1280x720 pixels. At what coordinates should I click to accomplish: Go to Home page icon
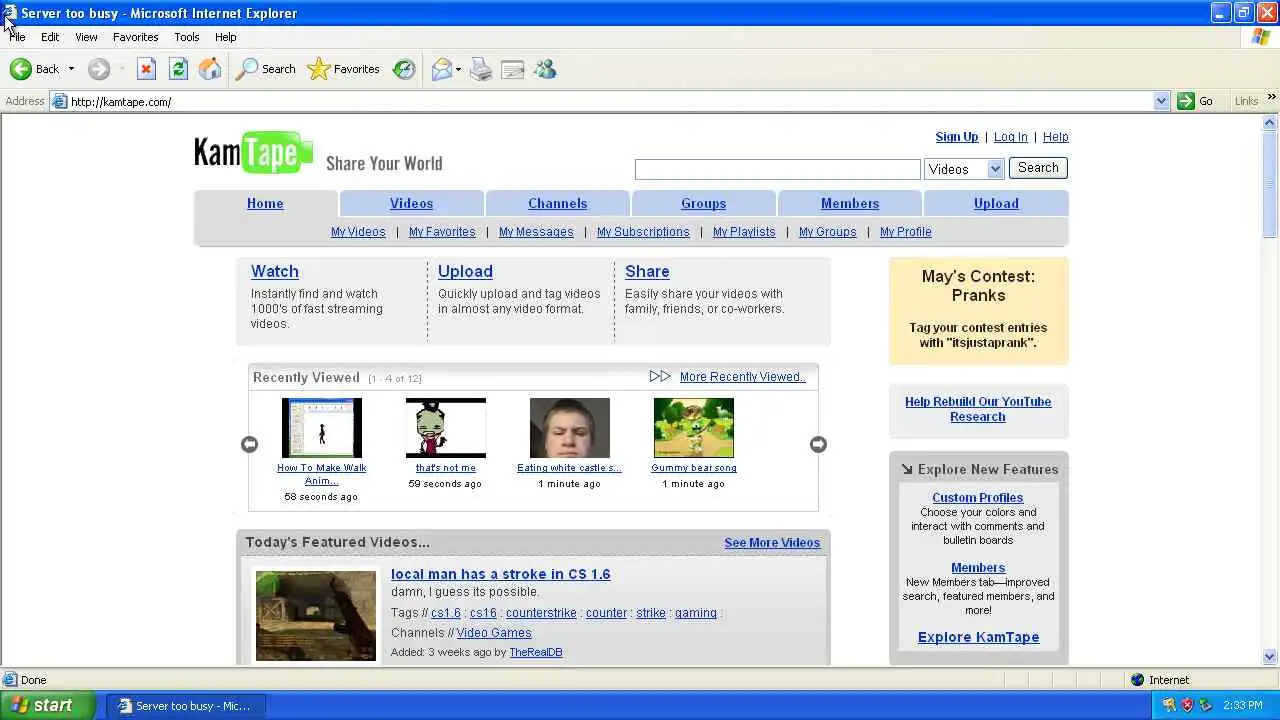(x=210, y=69)
